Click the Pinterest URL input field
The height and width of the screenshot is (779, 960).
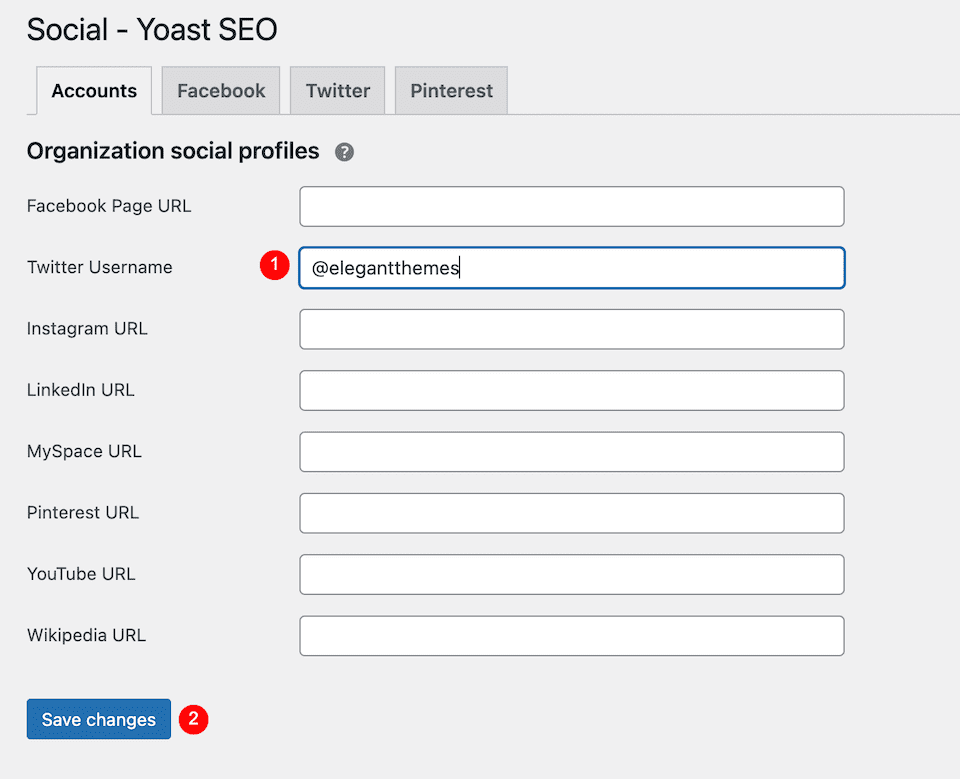click(571, 513)
